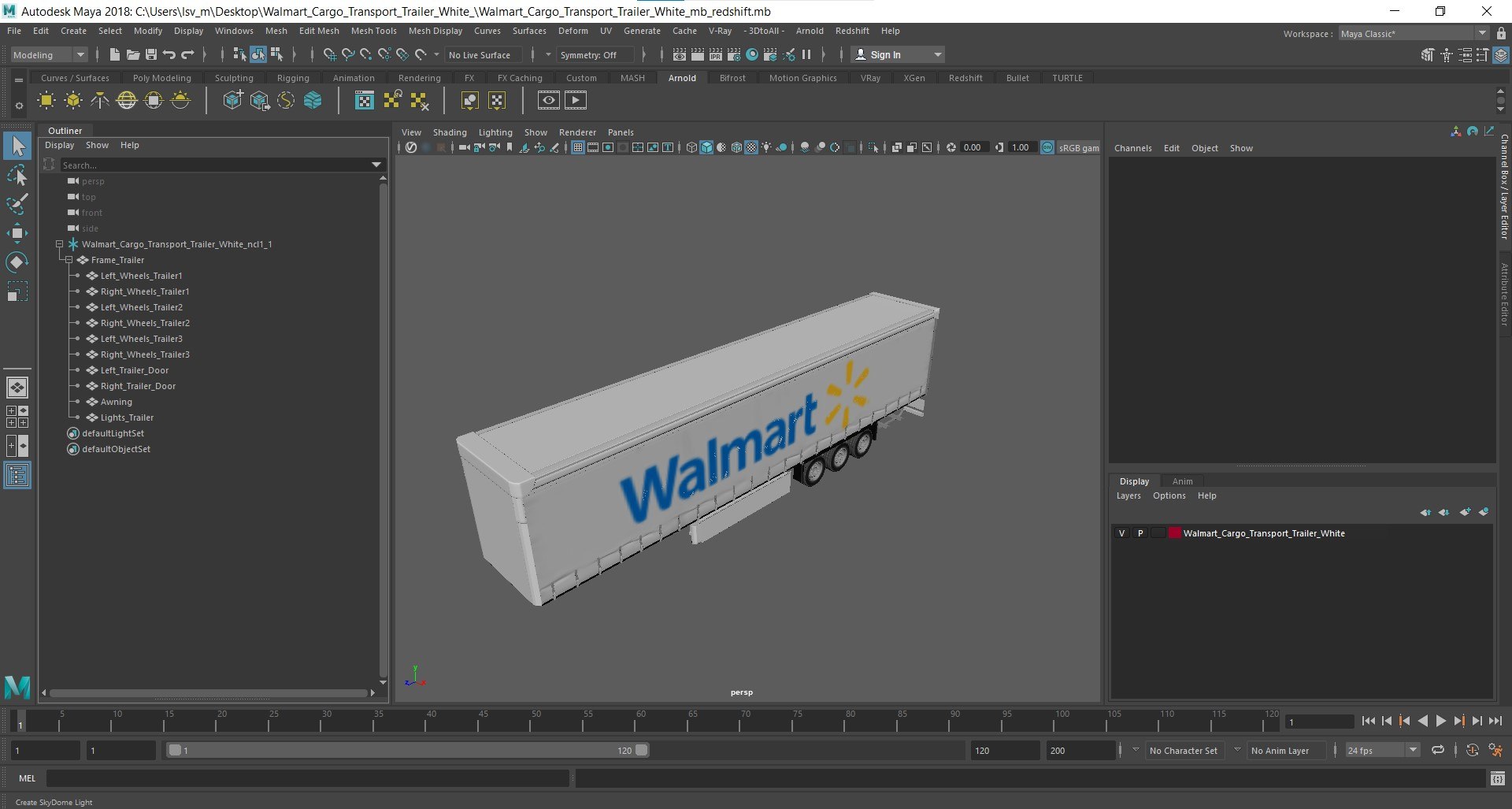The width and height of the screenshot is (1512, 809).
Task: Click the Save scene icon
Action: click(151, 54)
